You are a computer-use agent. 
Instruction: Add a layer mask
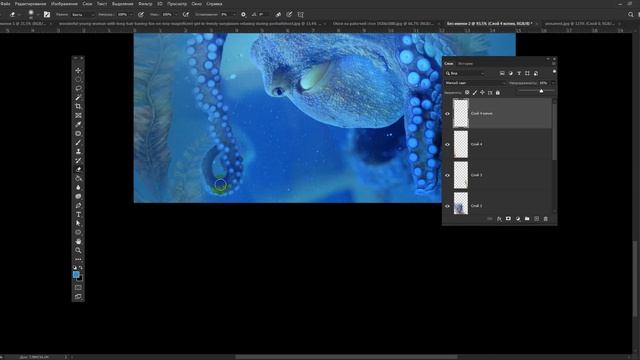(x=508, y=219)
